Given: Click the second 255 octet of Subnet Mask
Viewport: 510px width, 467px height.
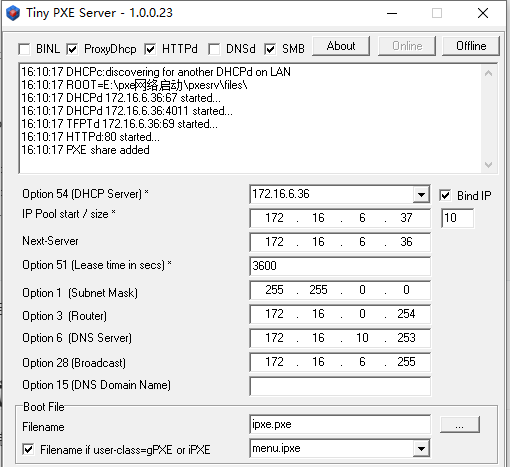Looking at the screenshot, I should click(x=318, y=290).
